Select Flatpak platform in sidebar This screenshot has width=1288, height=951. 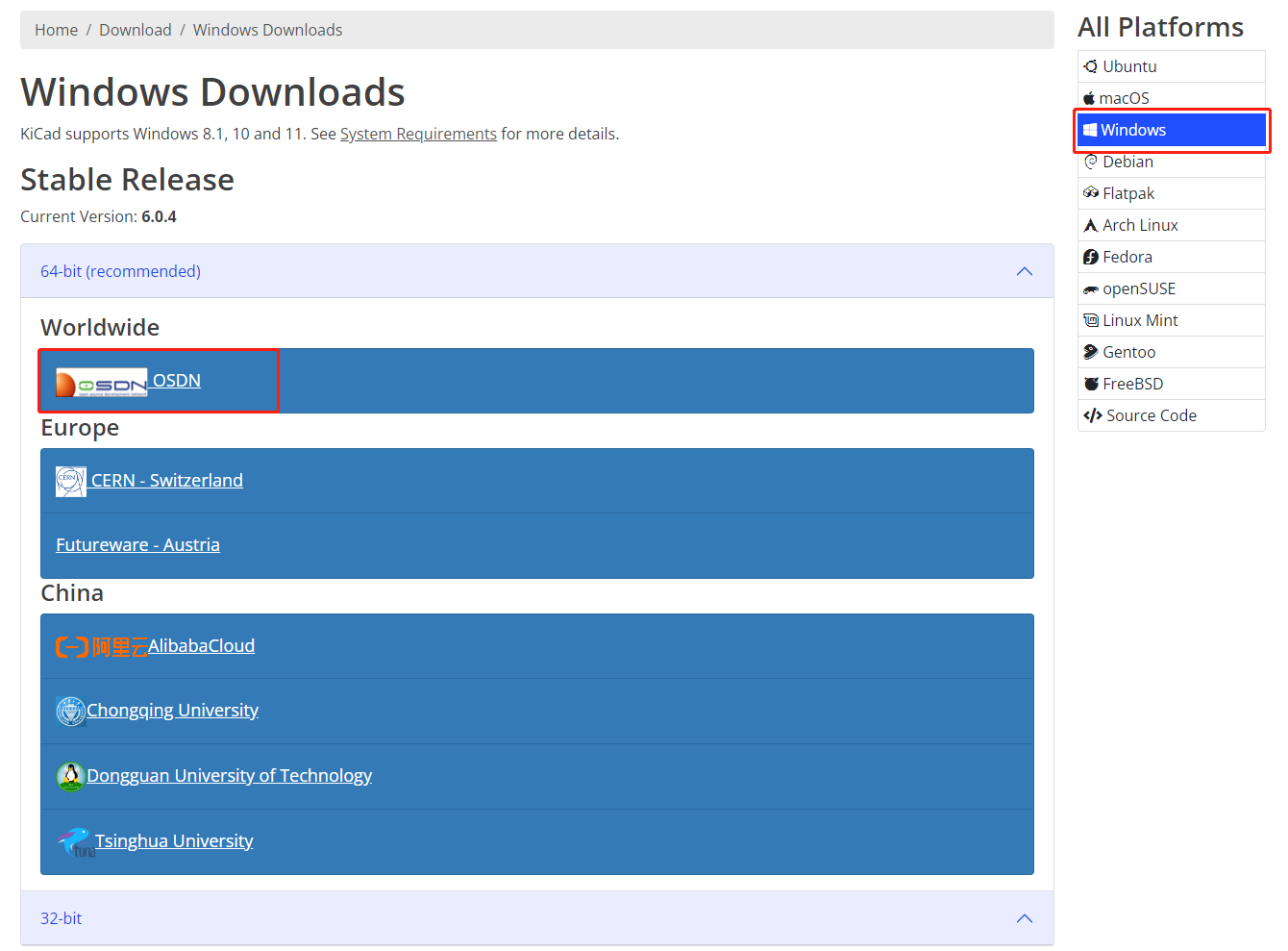pyautogui.click(x=1171, y=193)
